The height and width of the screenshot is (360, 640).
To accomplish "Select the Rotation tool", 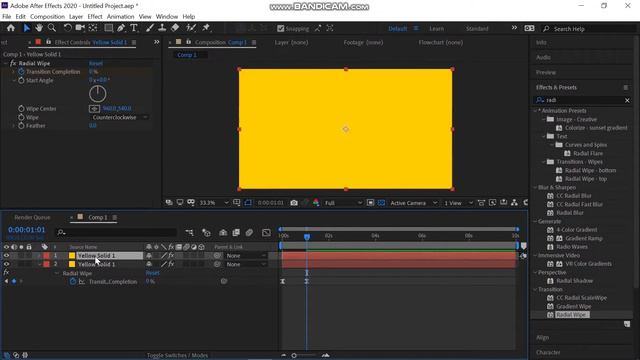I will pos(67,28).
